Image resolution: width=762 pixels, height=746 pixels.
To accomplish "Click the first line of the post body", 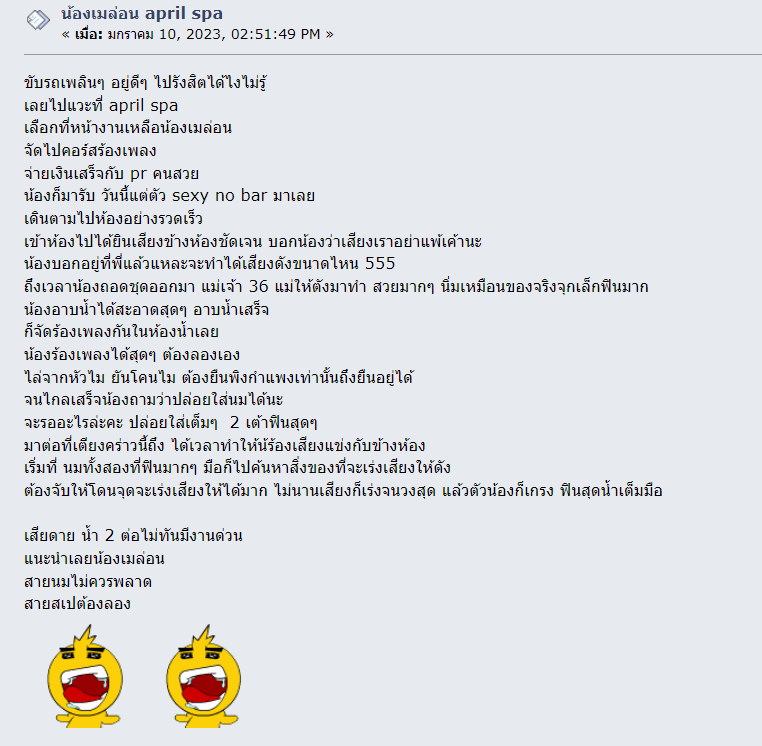I will (x=145, y=83).
